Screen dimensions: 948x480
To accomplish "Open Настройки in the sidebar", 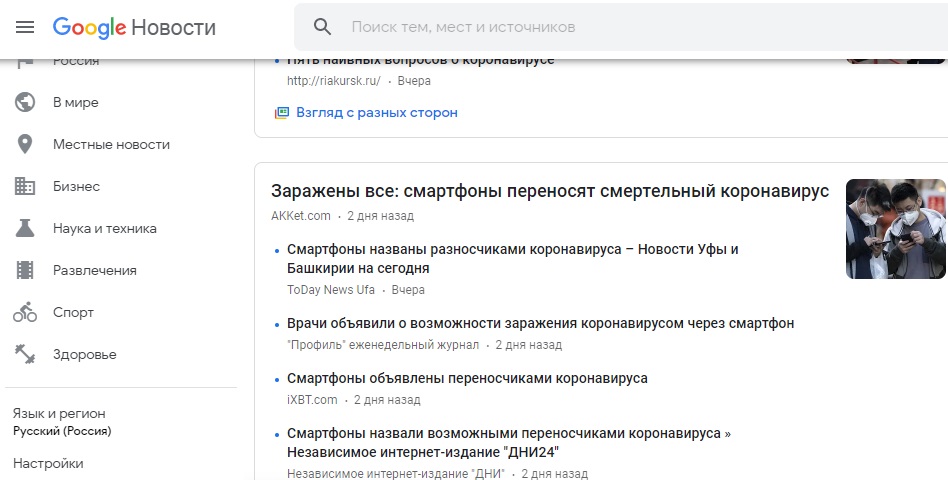I will click(48, 464).
